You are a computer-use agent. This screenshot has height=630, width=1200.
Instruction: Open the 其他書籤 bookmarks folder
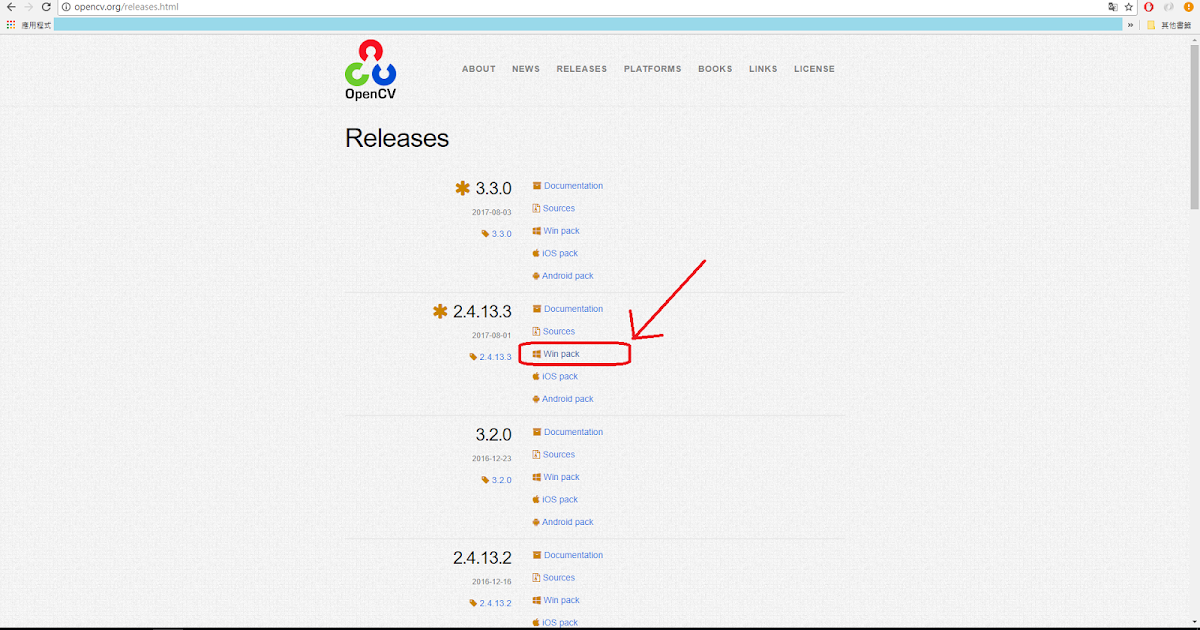[1170, 24]
